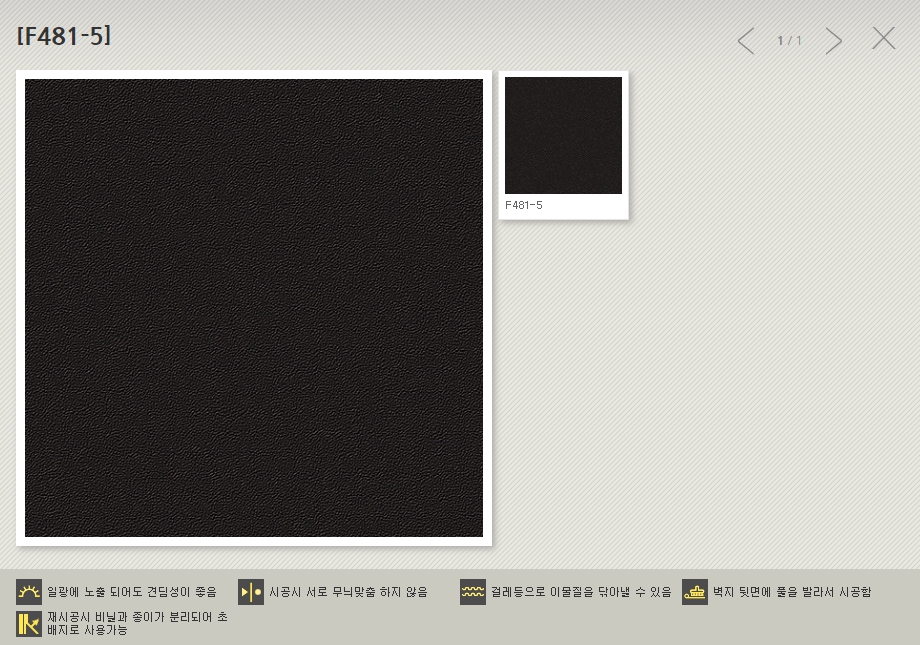Screen dimensions: 920x645
Task: Select the F481-5 thumbnail image
Action: point(563,135)
